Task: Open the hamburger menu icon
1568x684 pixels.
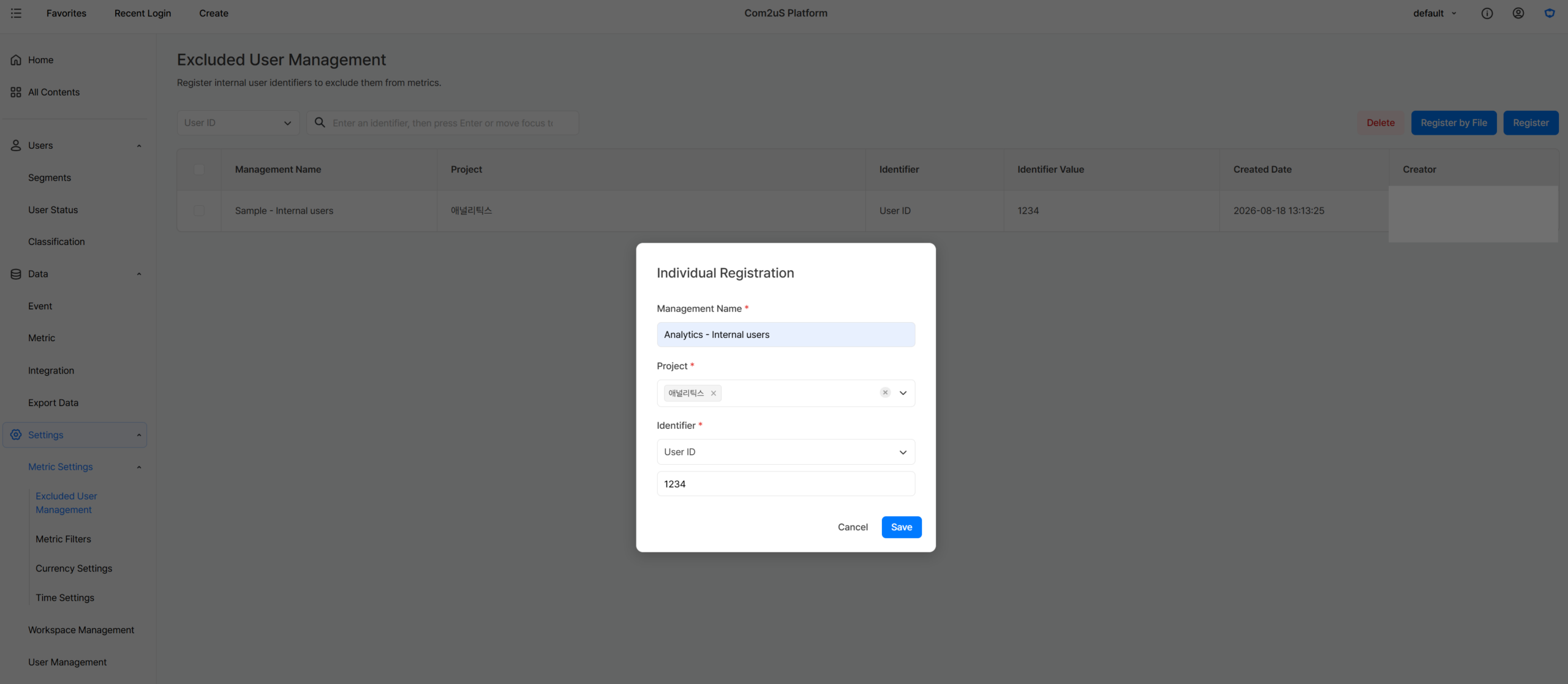Action: [x=16, y=13]
